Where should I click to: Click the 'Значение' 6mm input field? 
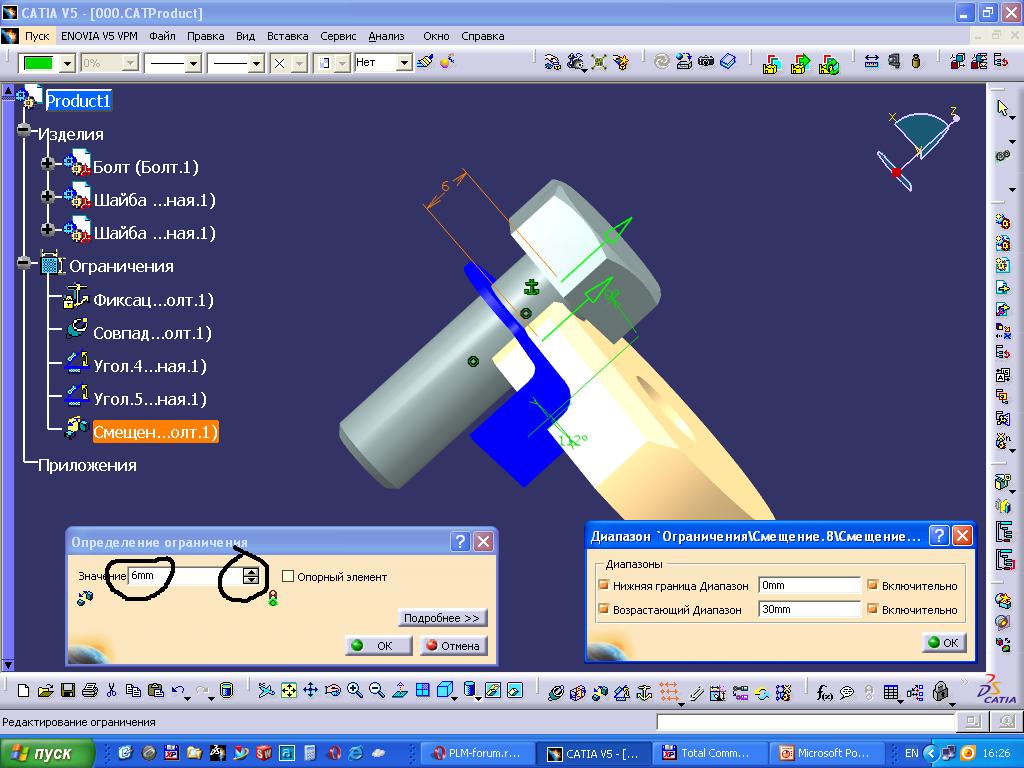pos(185,575)
